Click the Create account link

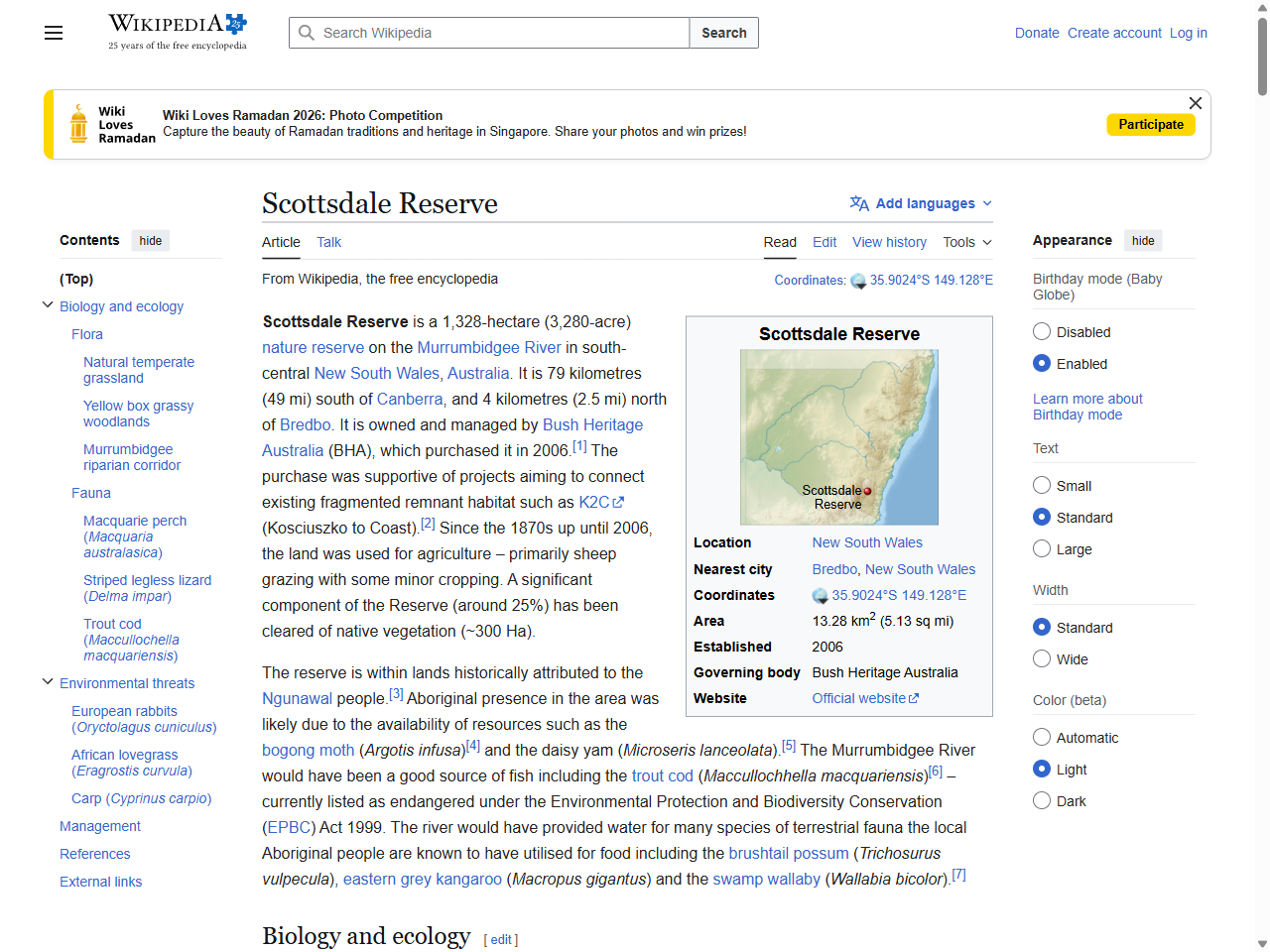click(x=1114, y=33)
